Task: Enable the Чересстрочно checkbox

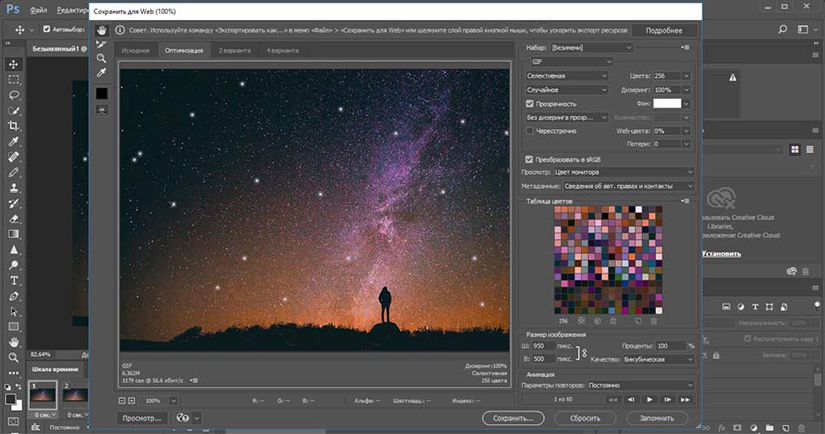Action: (530, 130)
